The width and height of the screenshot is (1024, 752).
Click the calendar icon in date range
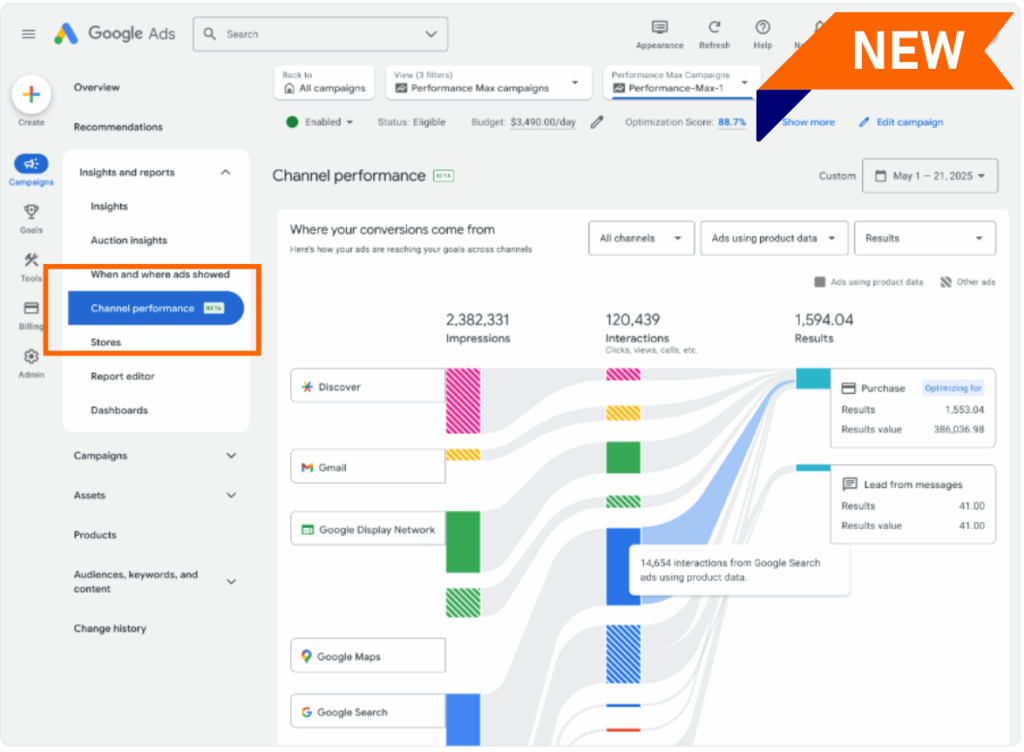point(880,176)
